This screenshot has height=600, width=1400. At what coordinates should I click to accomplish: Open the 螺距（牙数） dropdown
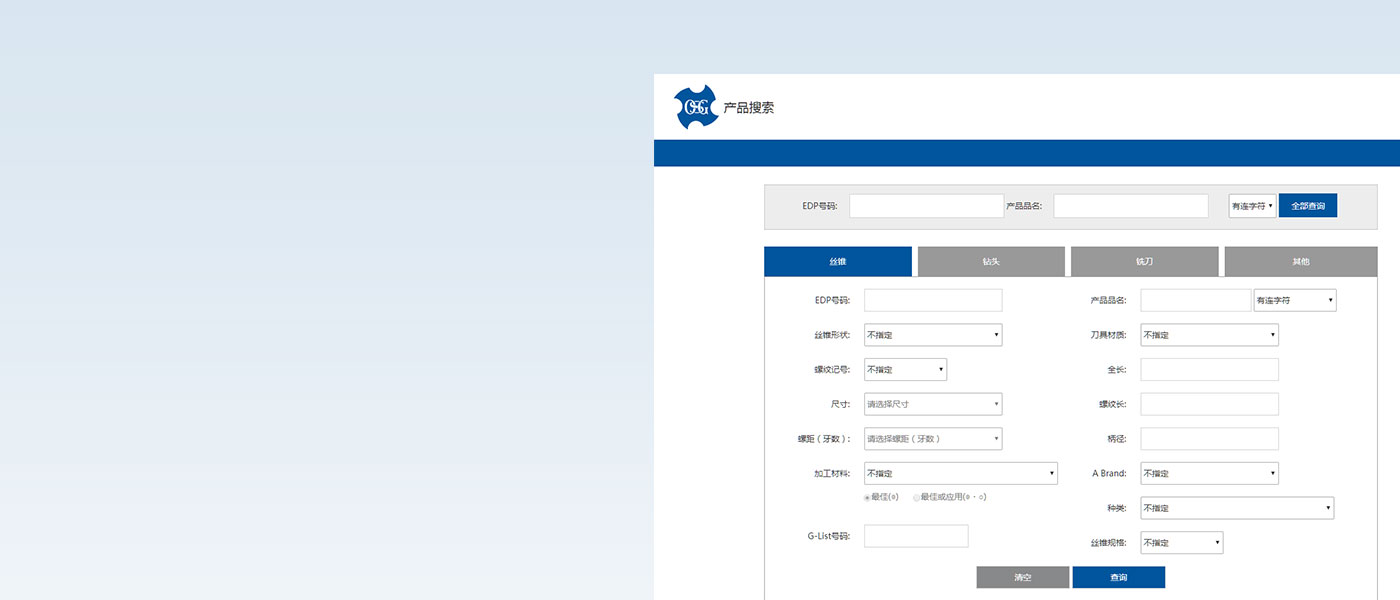(932, 438)
